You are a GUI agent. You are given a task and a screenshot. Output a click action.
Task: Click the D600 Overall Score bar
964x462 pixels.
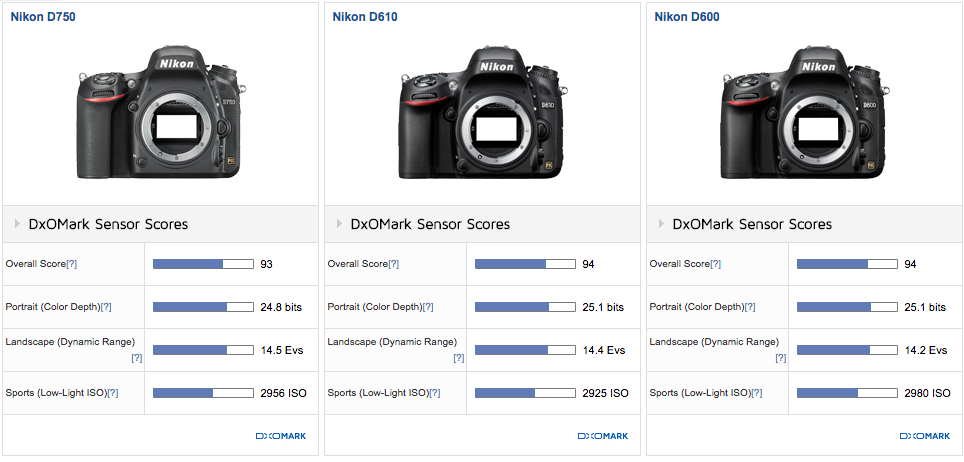click(x=847, y=264)
